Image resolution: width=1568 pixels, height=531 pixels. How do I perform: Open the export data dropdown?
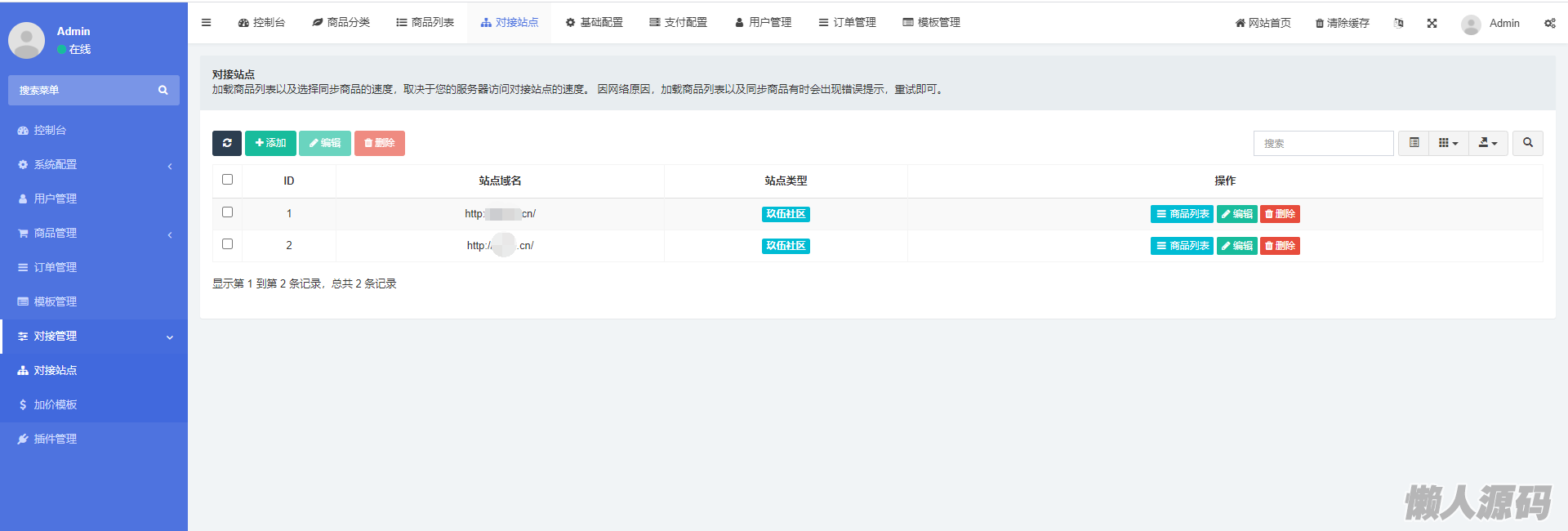[1488, 143]
